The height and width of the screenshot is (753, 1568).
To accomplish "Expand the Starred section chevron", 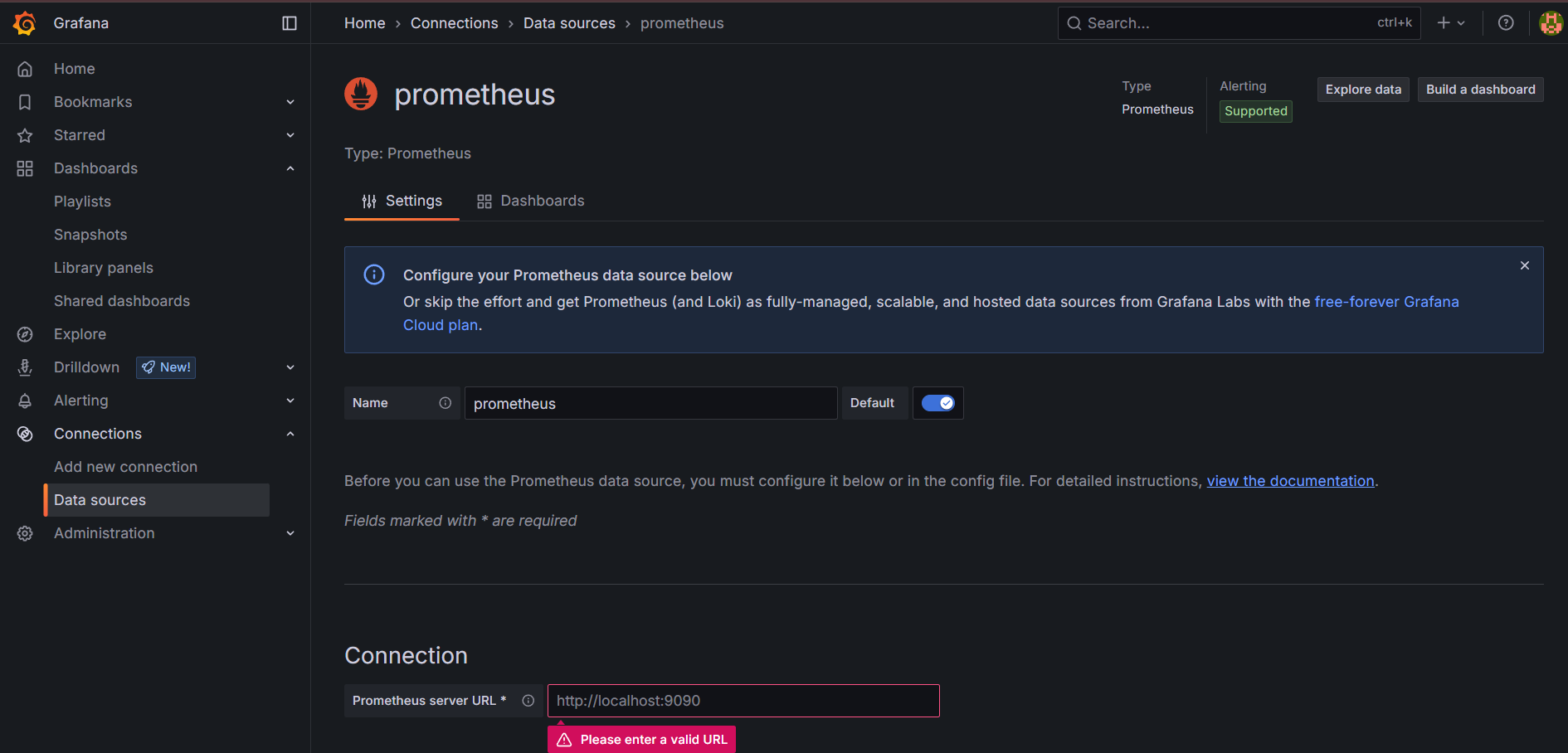I will coord(290,135).
